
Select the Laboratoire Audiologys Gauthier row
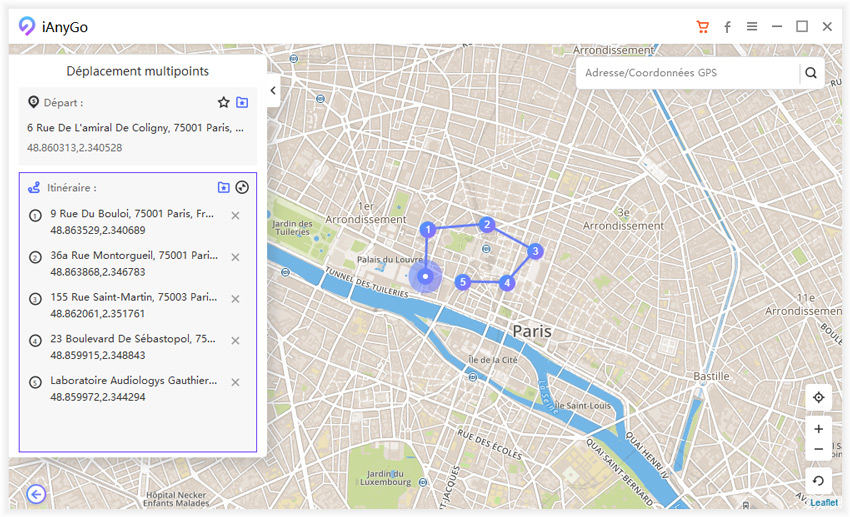coord(133,389)
